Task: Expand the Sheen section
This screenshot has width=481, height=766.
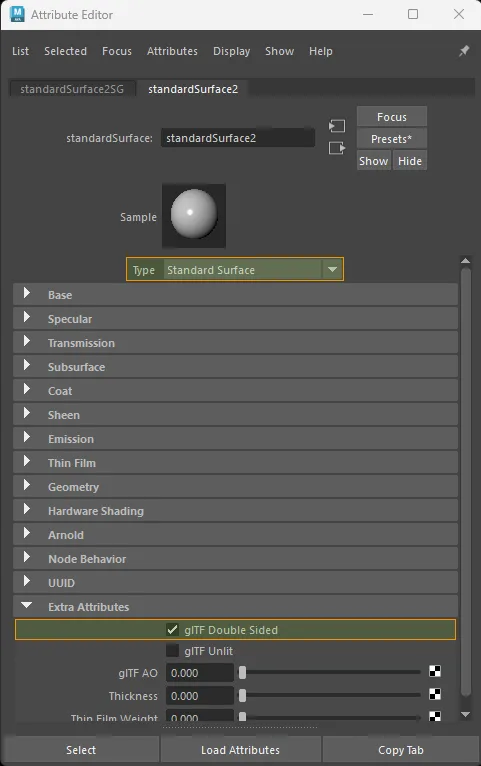Action: [235, 414]
